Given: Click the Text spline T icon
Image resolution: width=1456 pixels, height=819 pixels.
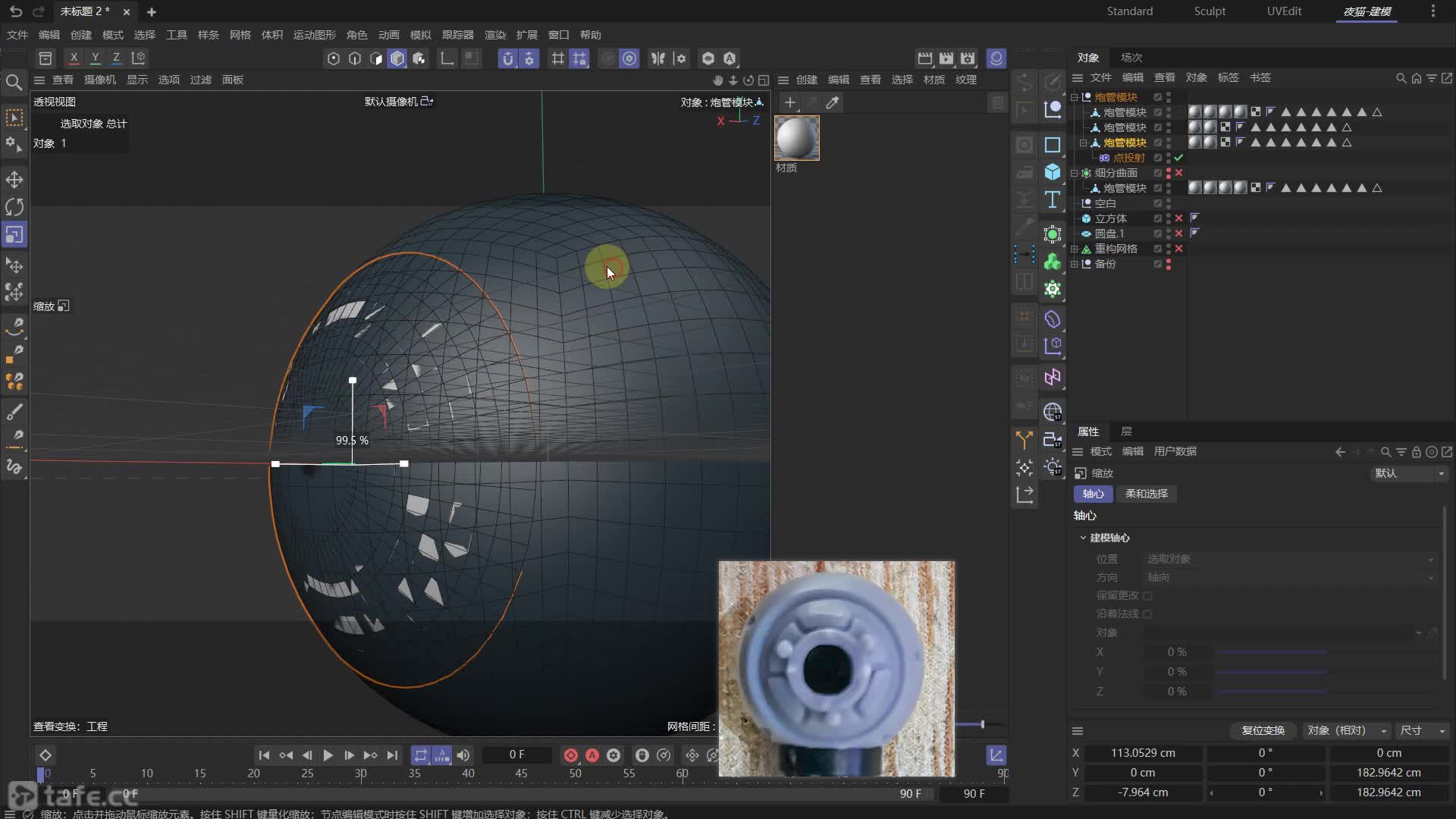Looking at the screenshot, I should [x=1053, y=199].
